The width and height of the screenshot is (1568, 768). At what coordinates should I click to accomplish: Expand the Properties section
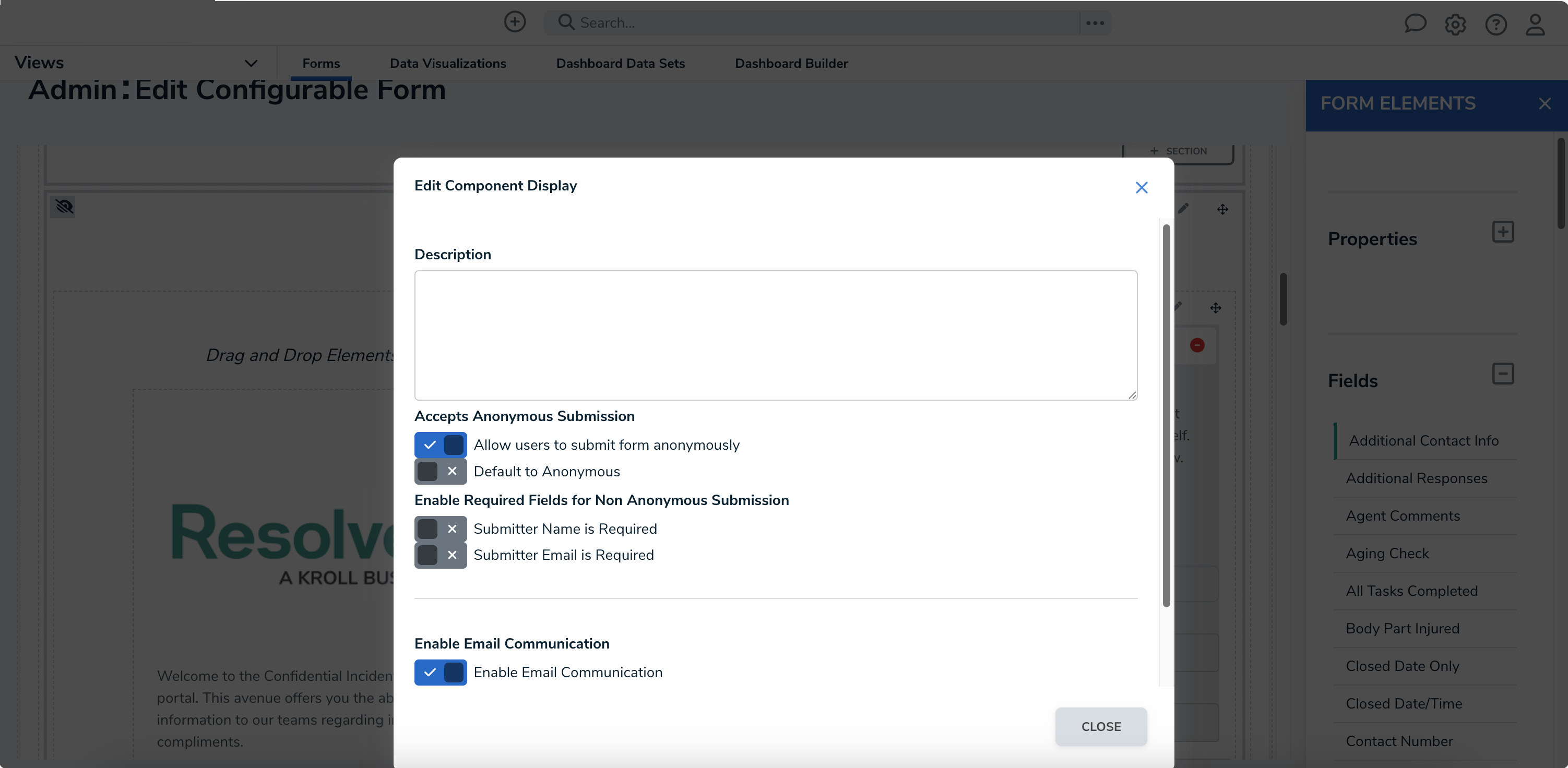[x=1502, y=232]
